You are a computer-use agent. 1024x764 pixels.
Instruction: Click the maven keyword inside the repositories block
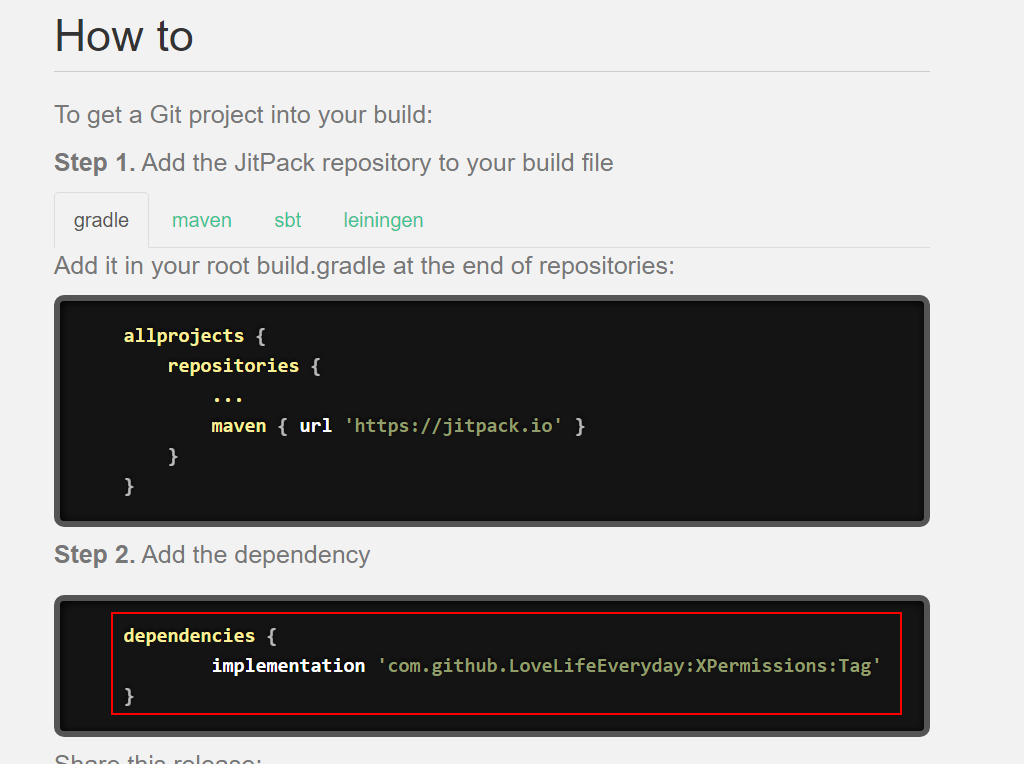pos(238,426)
